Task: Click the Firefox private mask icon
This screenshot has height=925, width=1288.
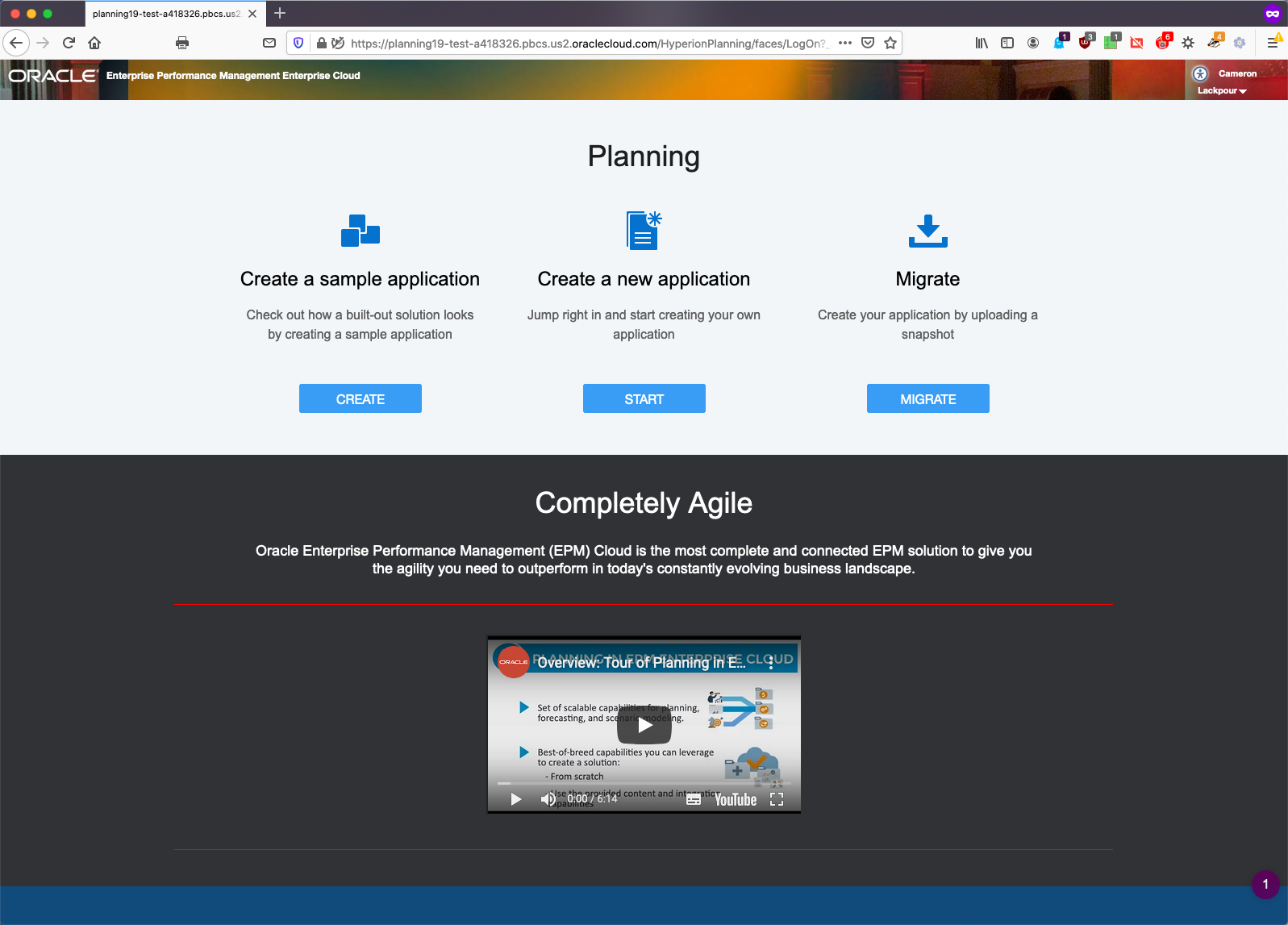Action: pos(1273,13)
